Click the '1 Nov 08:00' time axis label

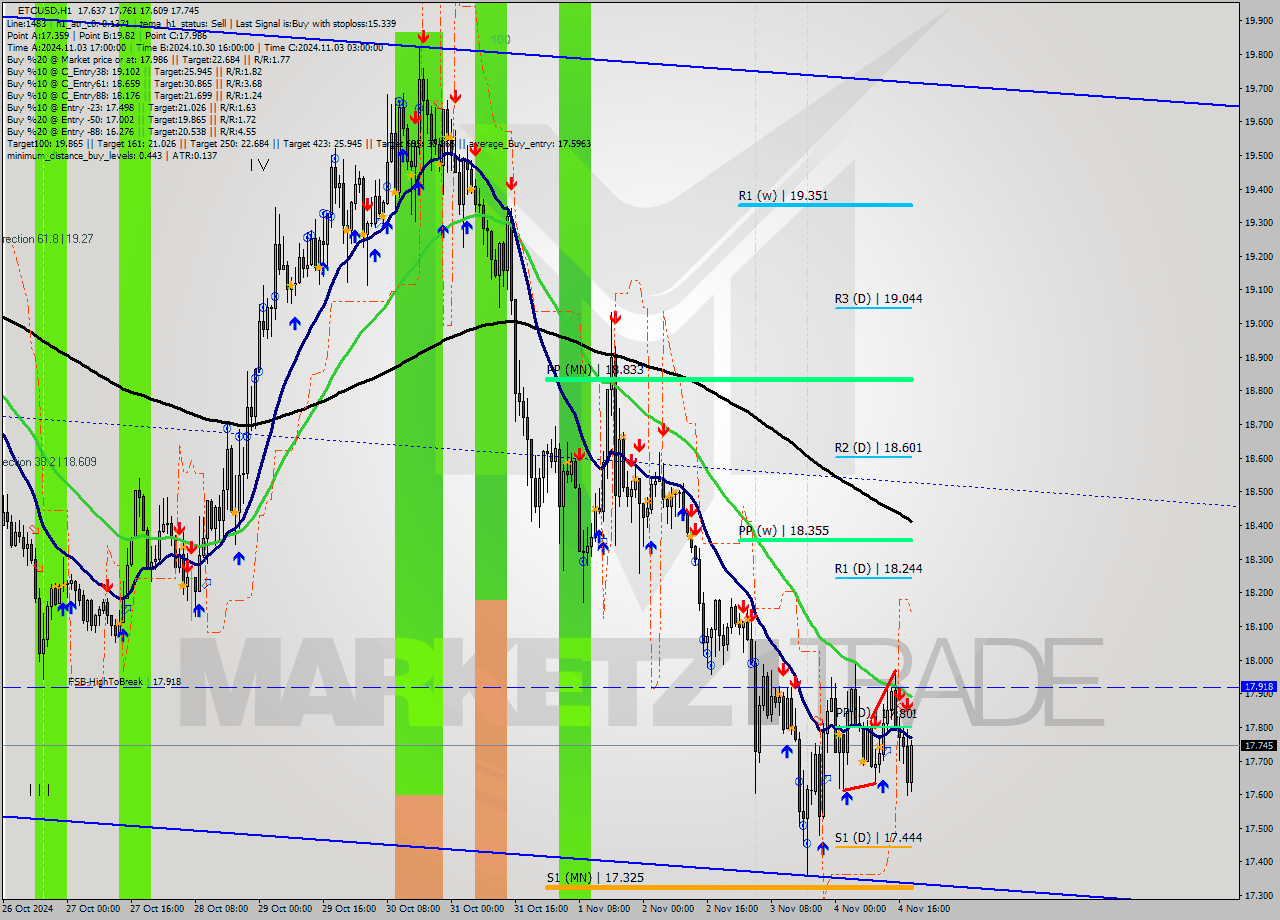tap(604, 909)
